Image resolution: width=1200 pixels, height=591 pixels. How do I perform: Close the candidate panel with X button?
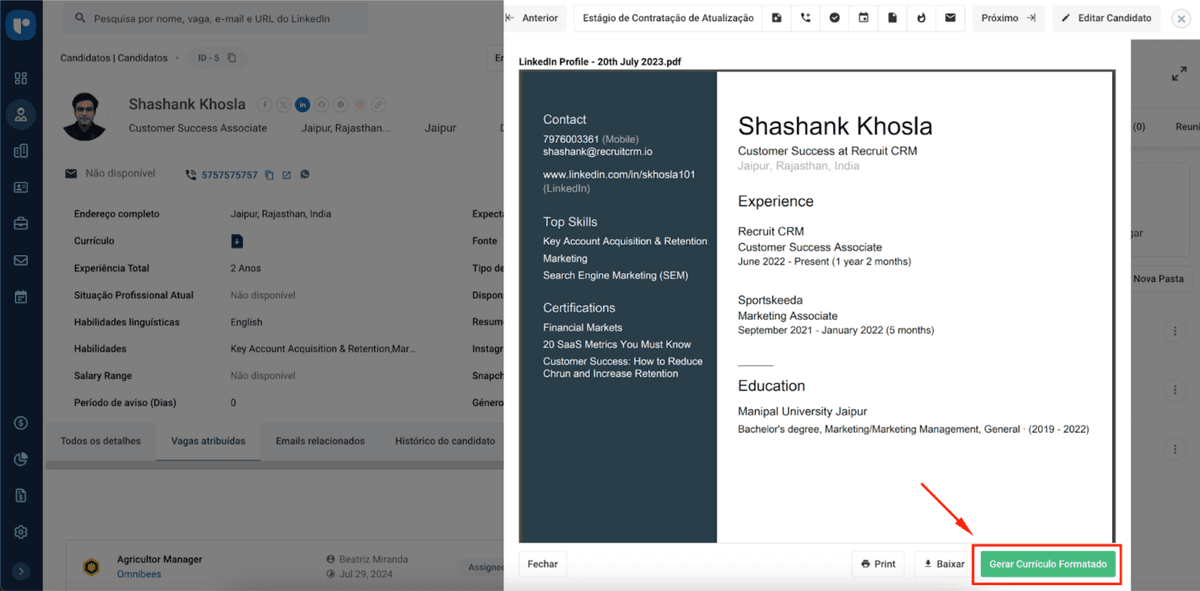[1180, 18]
